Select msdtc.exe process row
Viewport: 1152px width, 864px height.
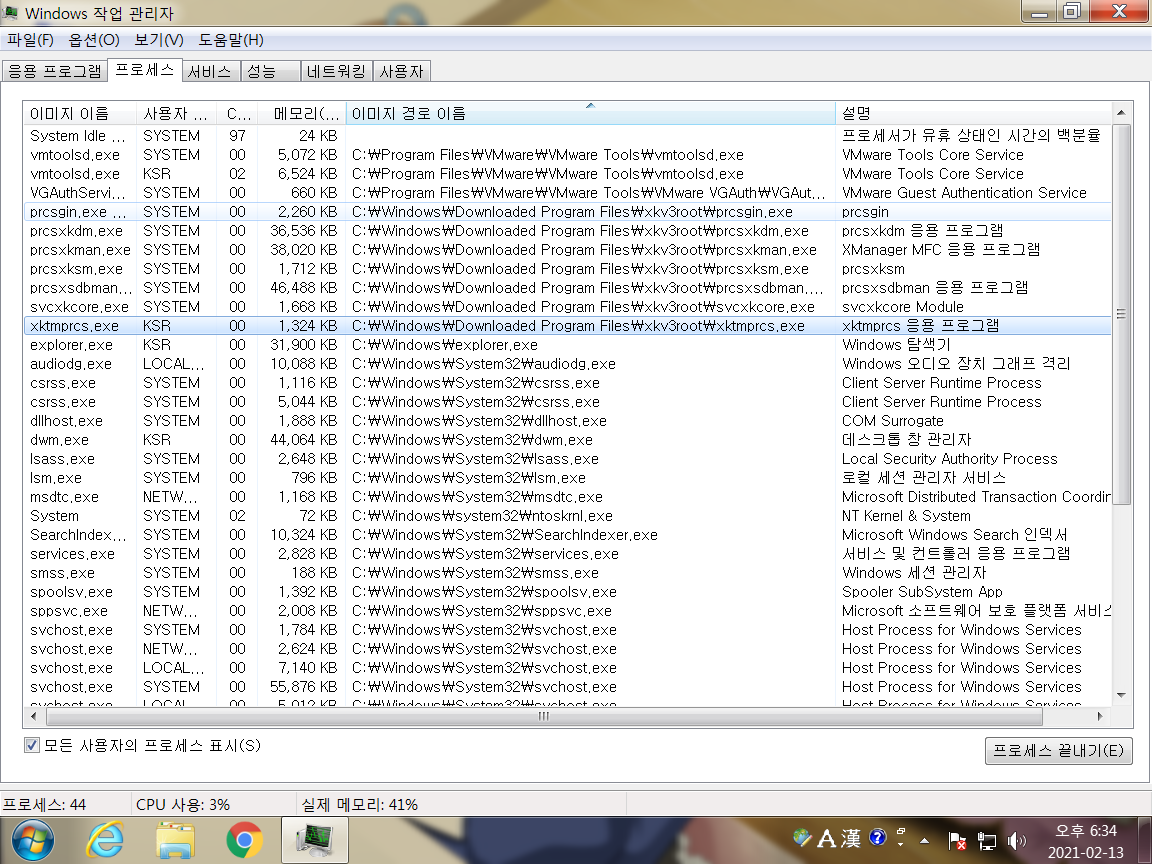coord(567,497)
